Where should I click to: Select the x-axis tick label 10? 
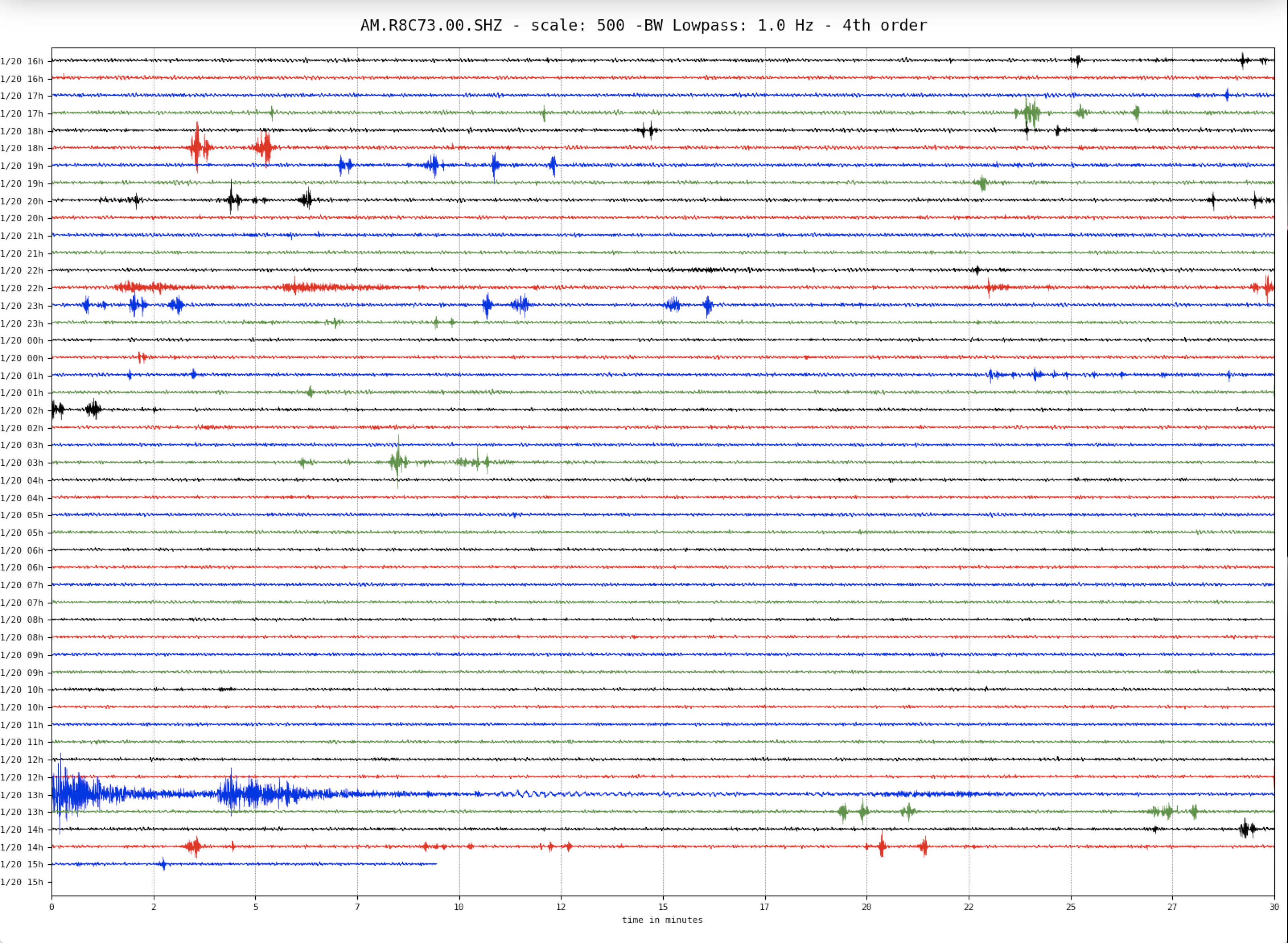pyautogui.click(x=459, y=906)
